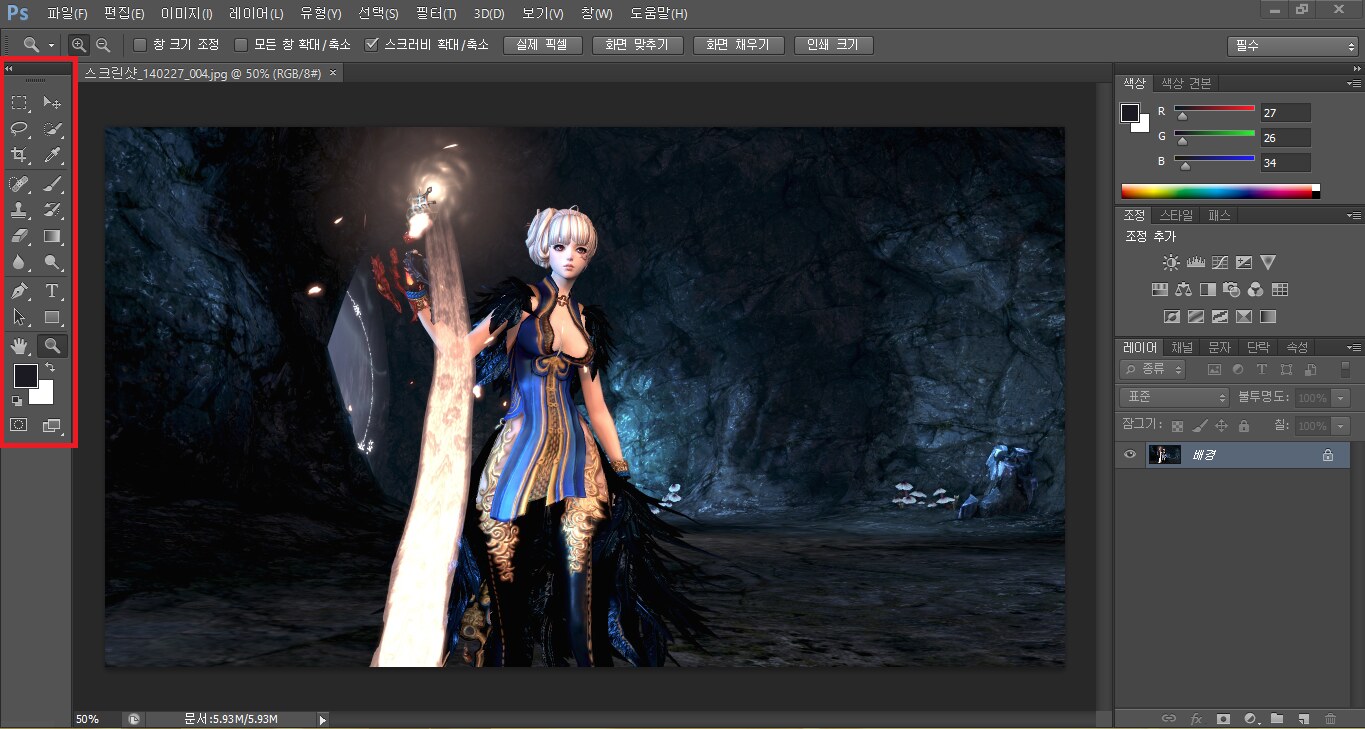
Task: Select the Spot Healing Brush tool
Action: pyautogui.click(x=19, y=184)
